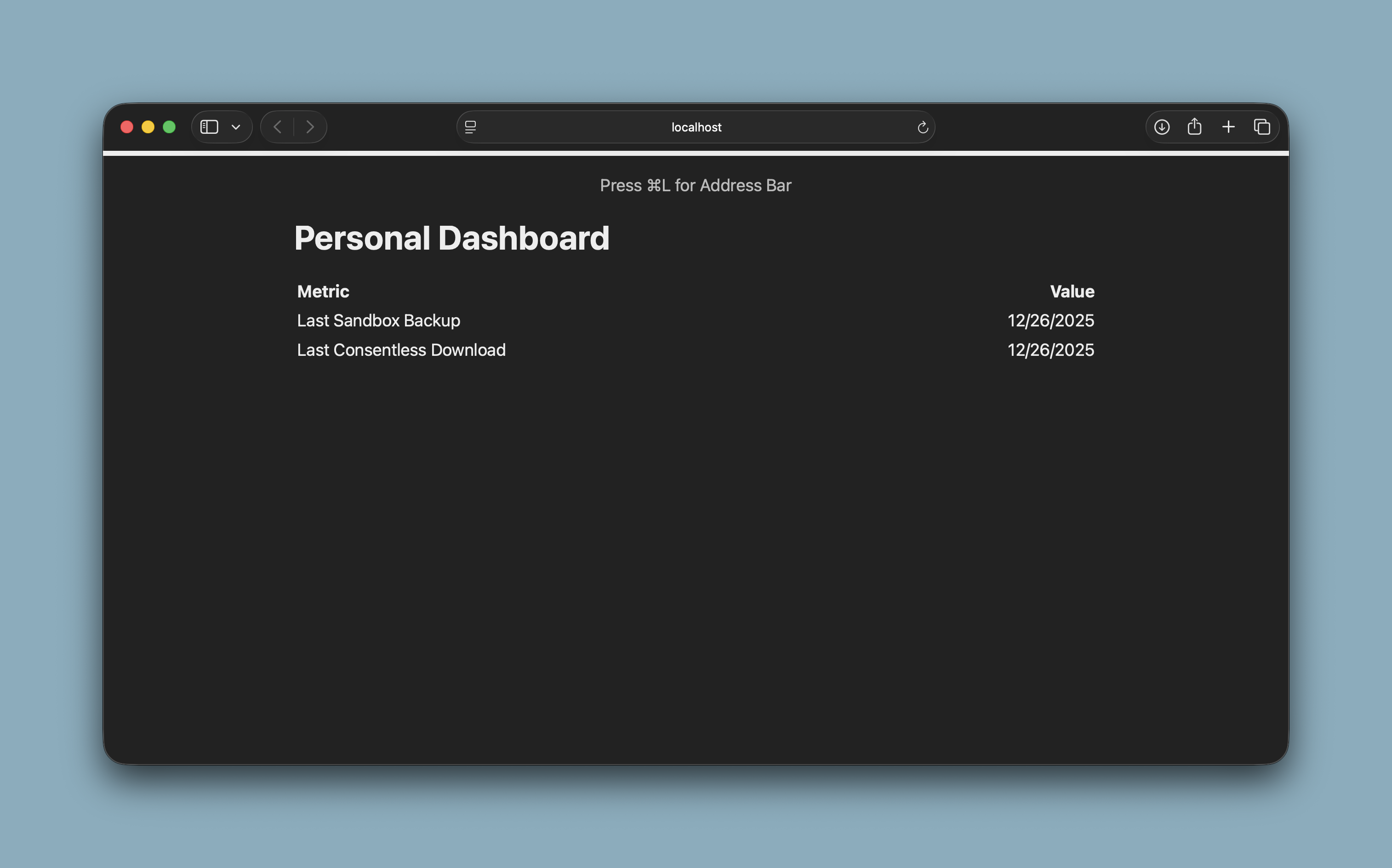
Task: Select the Last Sandbox Backup row label
Action: pyautogui.click(x=378, y=320)
